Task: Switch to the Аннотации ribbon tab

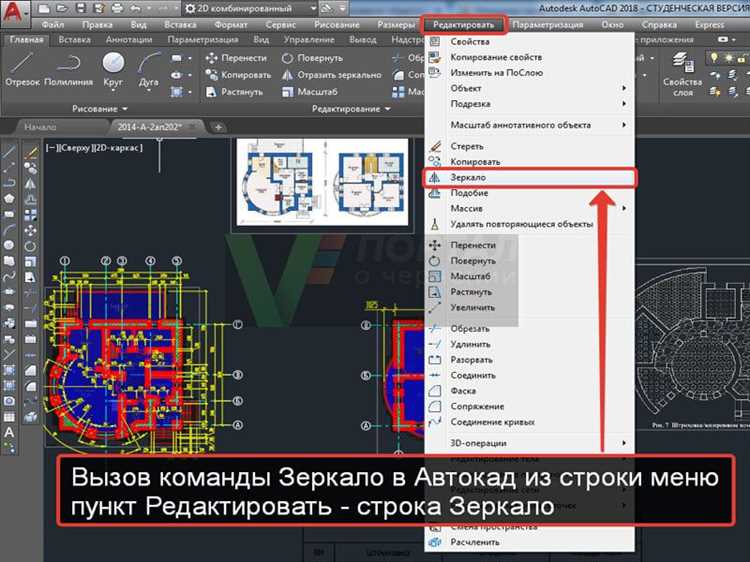Action: pos(129,40)
